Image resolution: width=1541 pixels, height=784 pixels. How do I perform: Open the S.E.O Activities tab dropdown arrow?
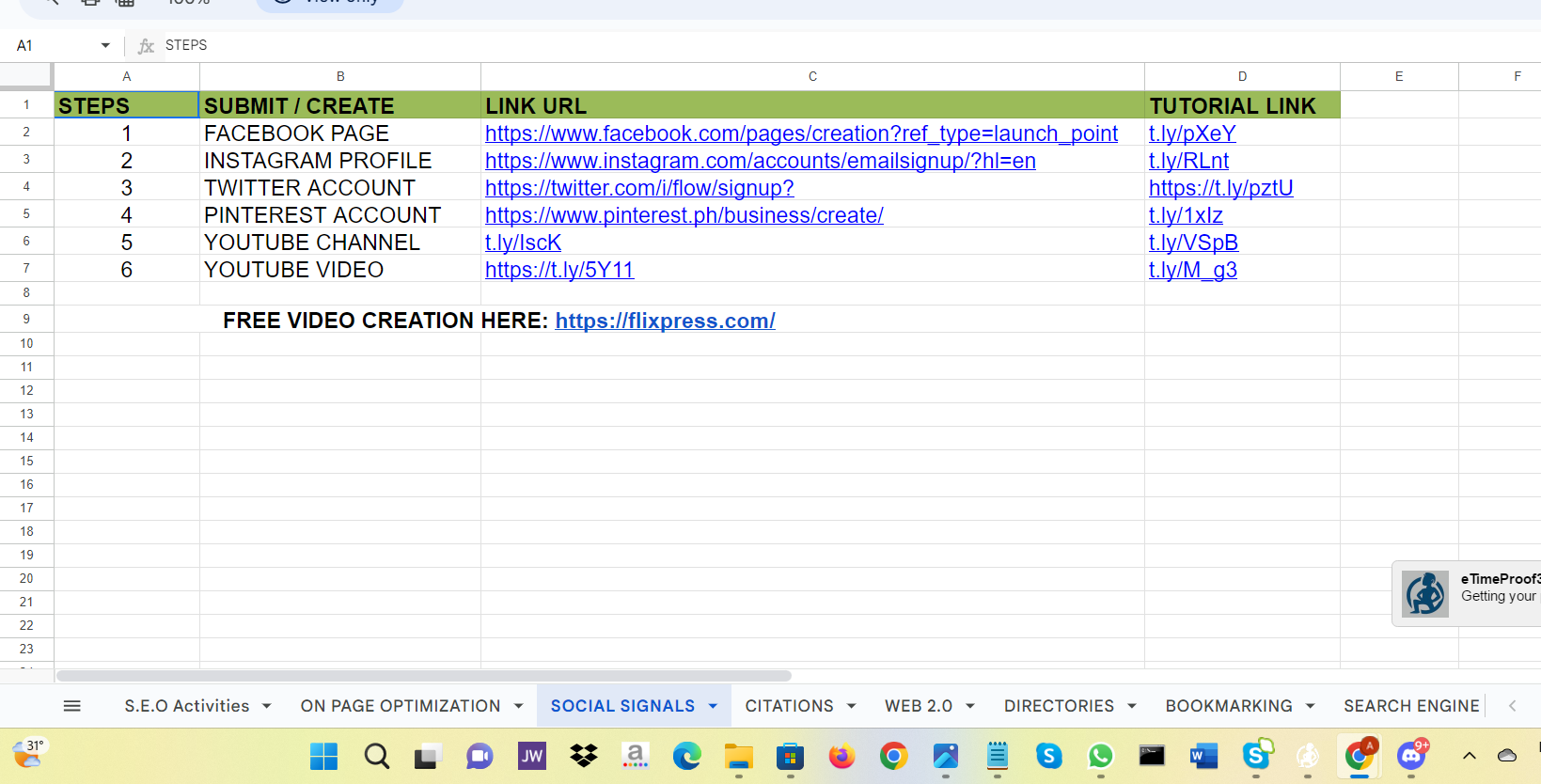[267, 706]
